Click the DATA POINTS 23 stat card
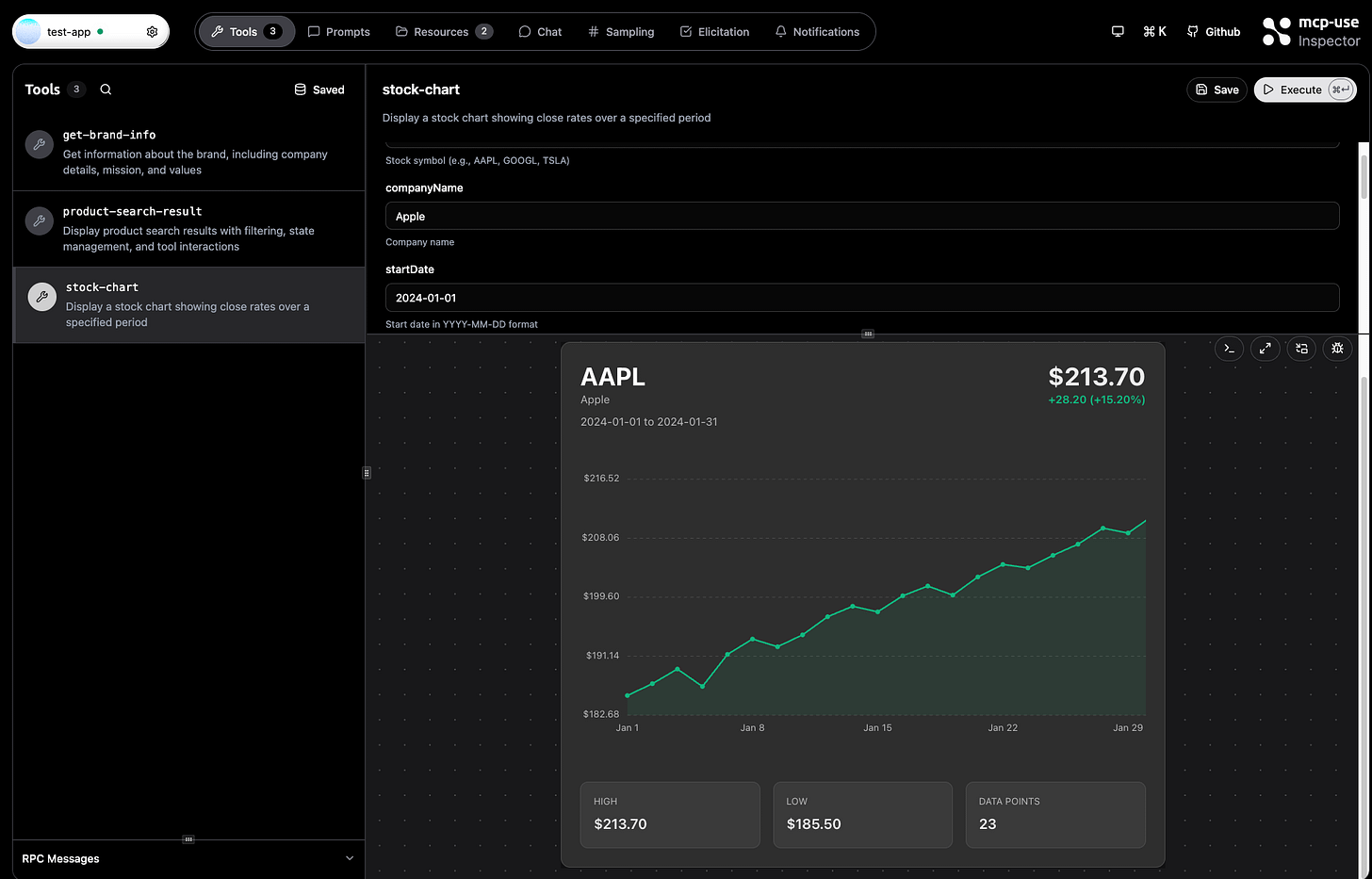This screenshot has width=1372, height=879. click(1055, 815)
